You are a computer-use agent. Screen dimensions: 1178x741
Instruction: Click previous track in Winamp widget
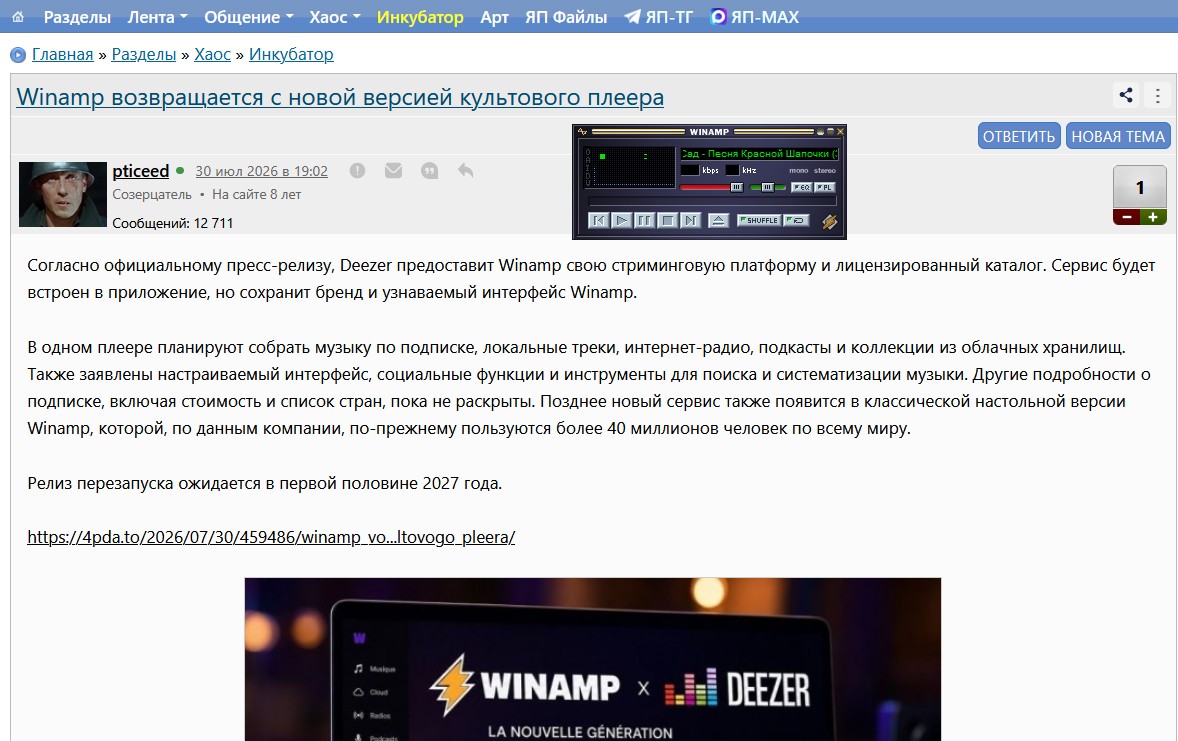tap(599, 220)
